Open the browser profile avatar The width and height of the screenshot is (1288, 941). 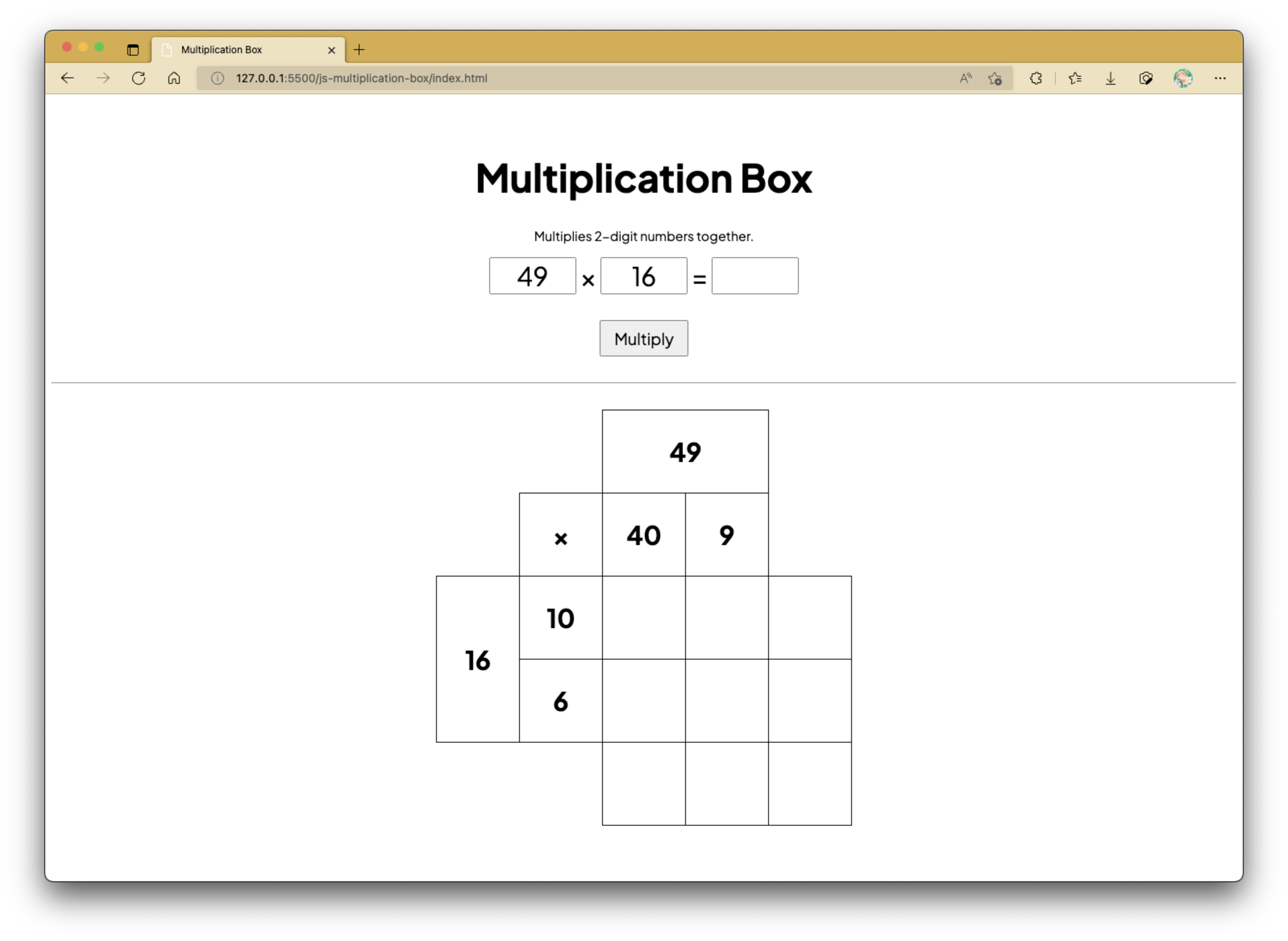pos(1183,78)
